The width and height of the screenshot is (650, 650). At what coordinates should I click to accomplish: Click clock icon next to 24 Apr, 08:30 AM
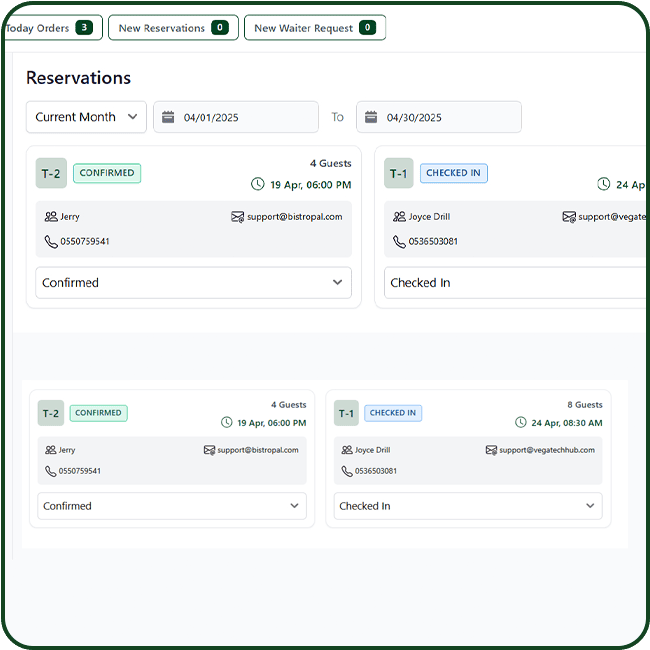(x=520, y=423)
